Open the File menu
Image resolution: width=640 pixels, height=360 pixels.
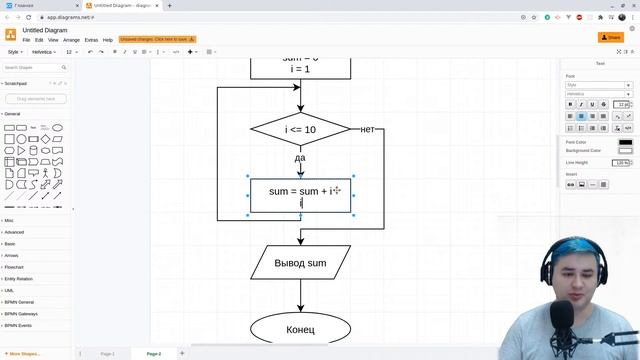tap(26, 40)
